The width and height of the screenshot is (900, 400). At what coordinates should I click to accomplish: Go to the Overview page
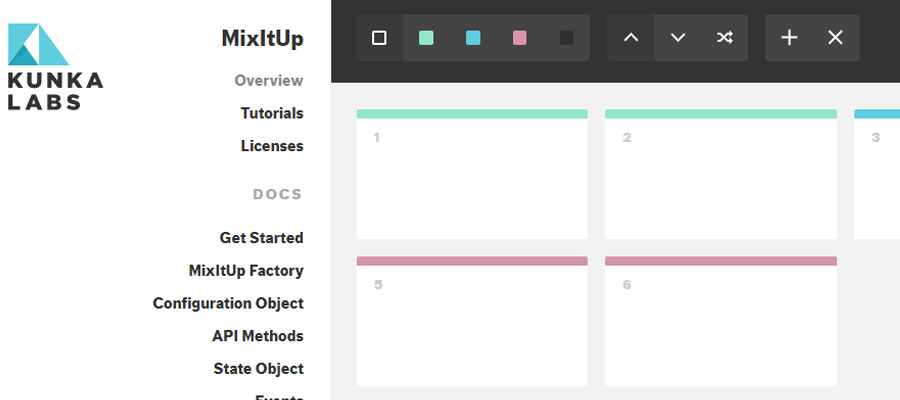tap(269, 80)
